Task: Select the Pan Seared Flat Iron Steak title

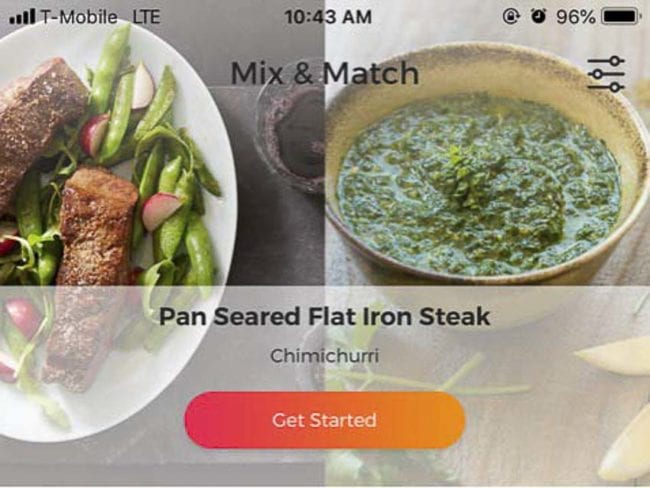Action: click(x=325, y=317)
